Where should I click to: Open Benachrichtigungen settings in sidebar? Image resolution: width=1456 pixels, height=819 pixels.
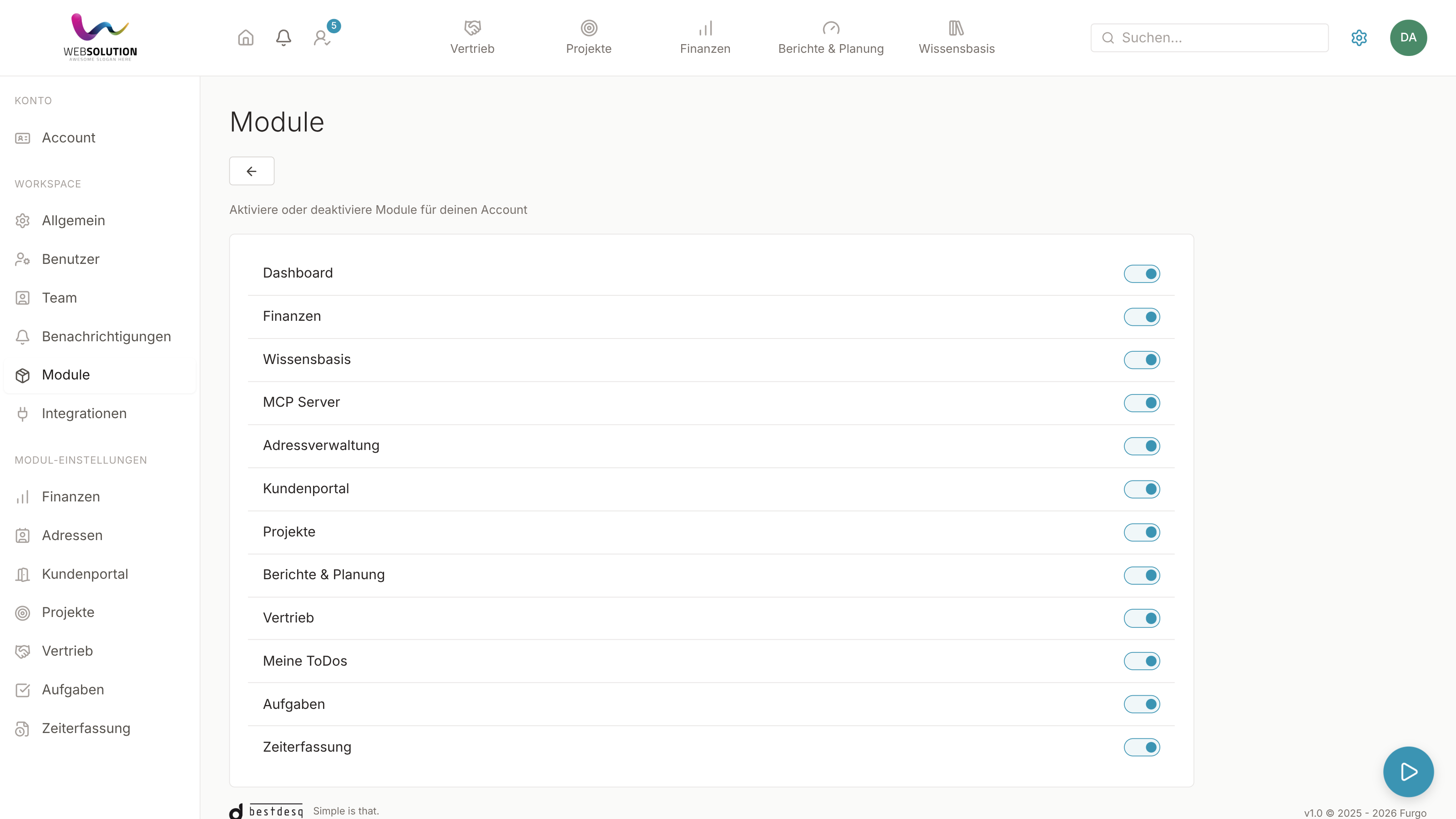click(100, 337)
